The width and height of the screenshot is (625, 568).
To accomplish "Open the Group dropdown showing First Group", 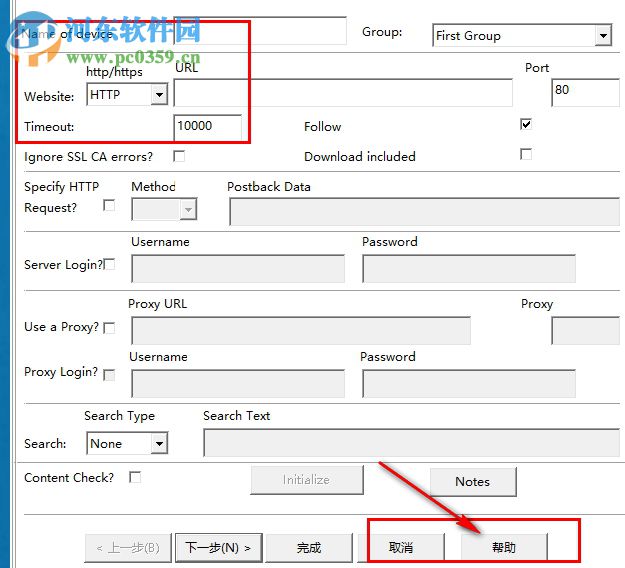I will (x=522, y=35).
